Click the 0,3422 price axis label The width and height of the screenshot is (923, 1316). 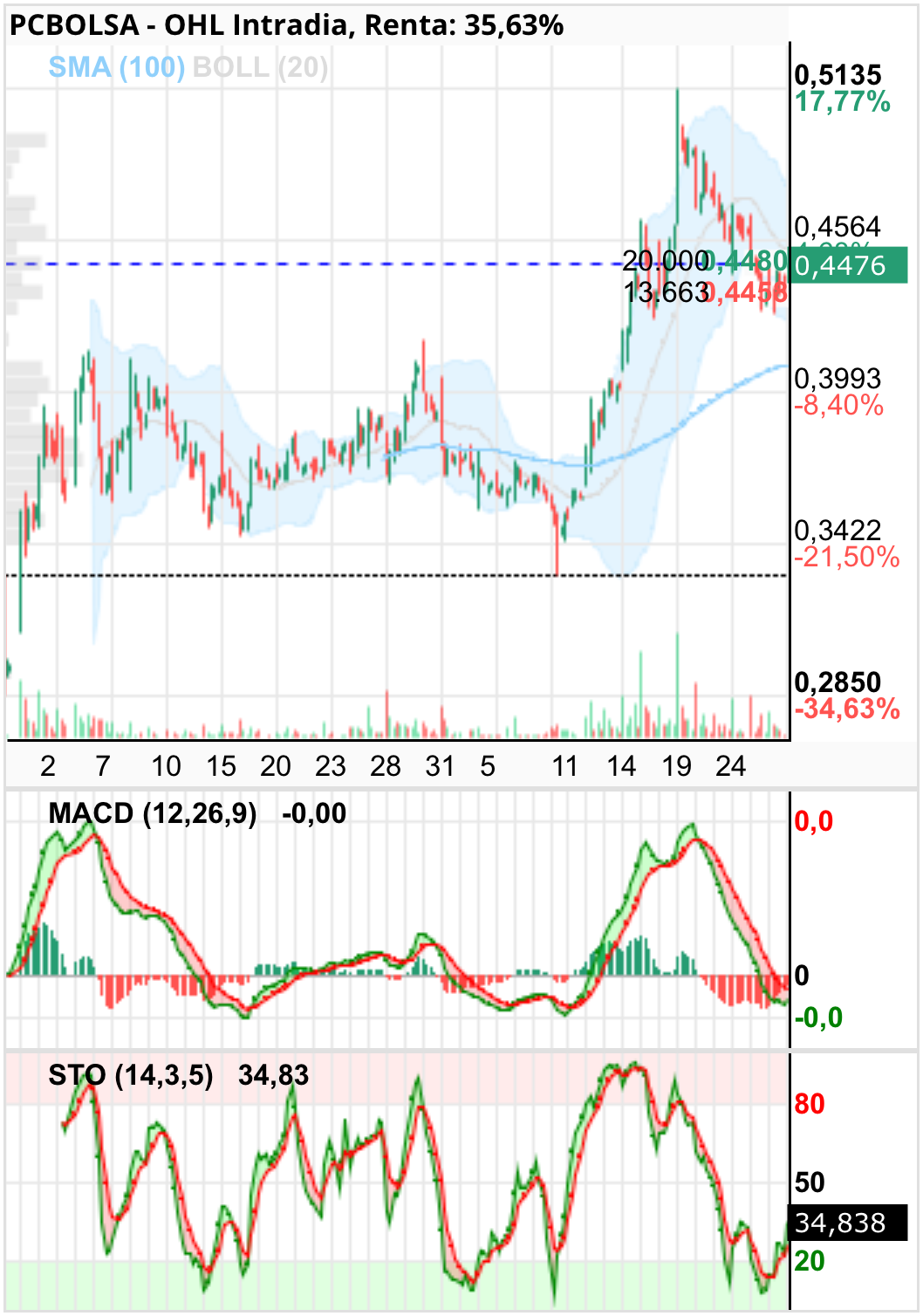tap(838, 531)
